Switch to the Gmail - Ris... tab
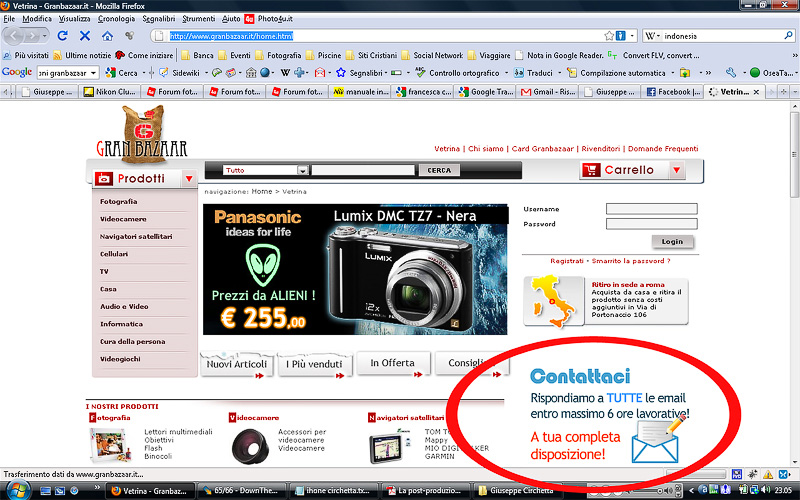This screenshot has width=800, height=500. (548, 92)
